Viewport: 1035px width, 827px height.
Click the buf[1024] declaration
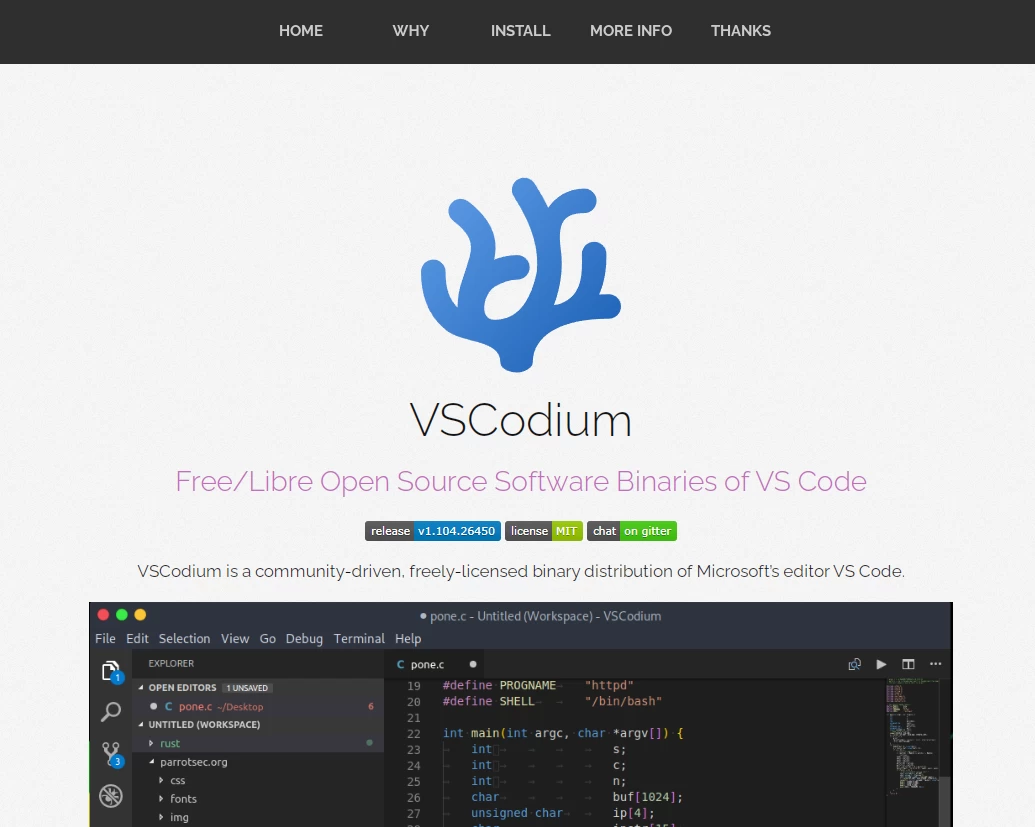tap(648, 797)
